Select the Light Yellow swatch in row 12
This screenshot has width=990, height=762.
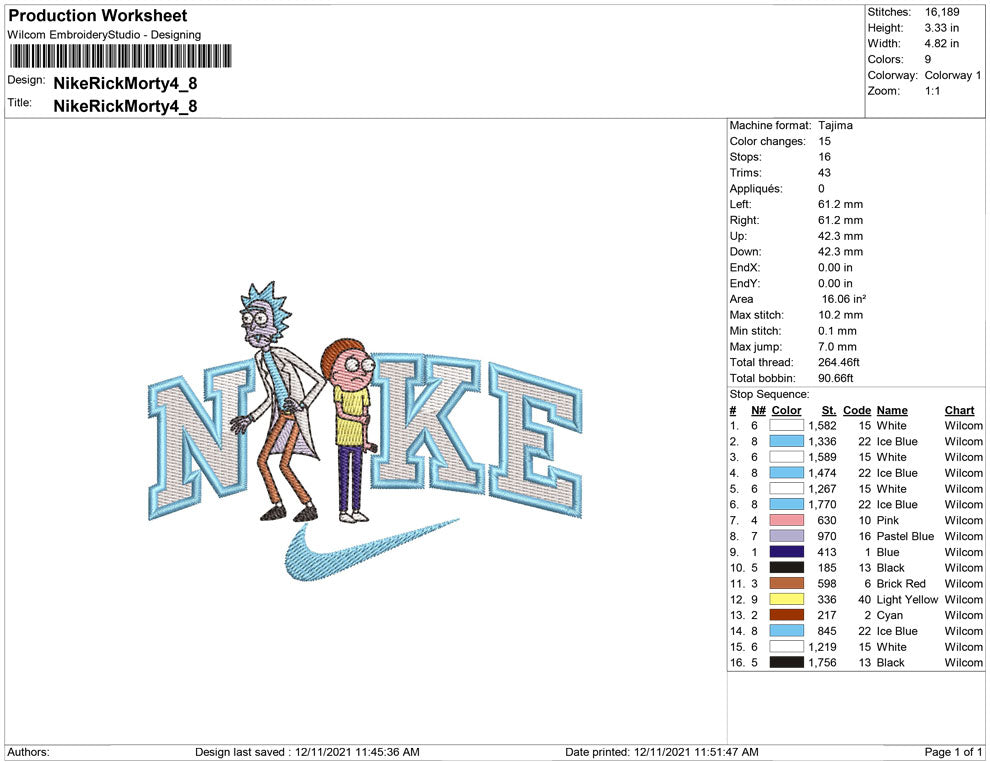(786, 599)
